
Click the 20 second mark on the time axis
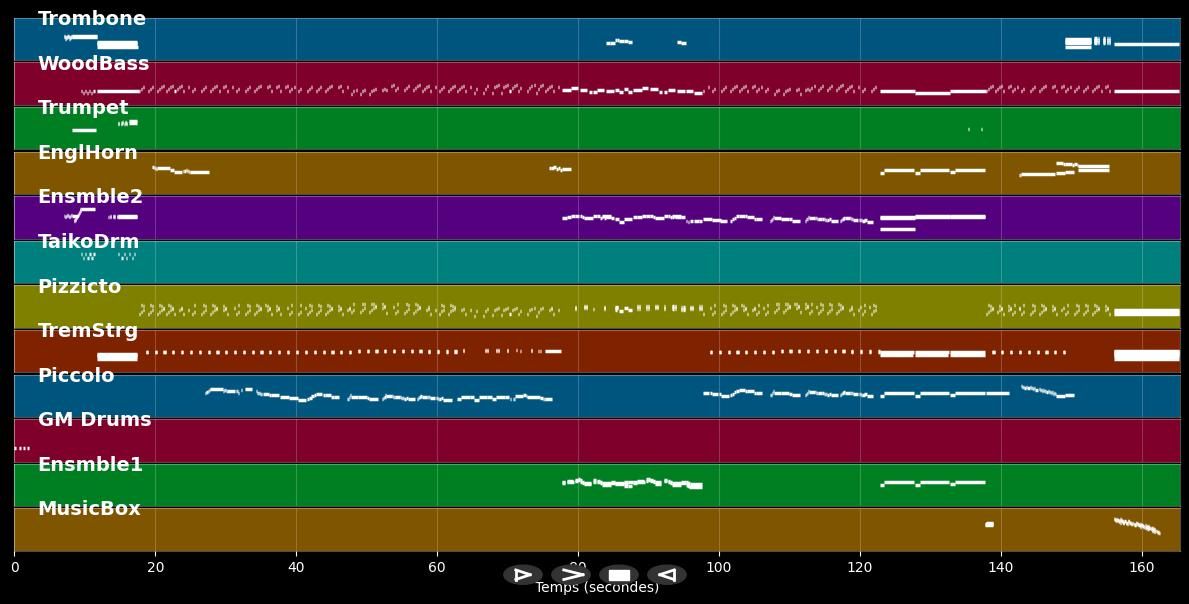[154, 566]
